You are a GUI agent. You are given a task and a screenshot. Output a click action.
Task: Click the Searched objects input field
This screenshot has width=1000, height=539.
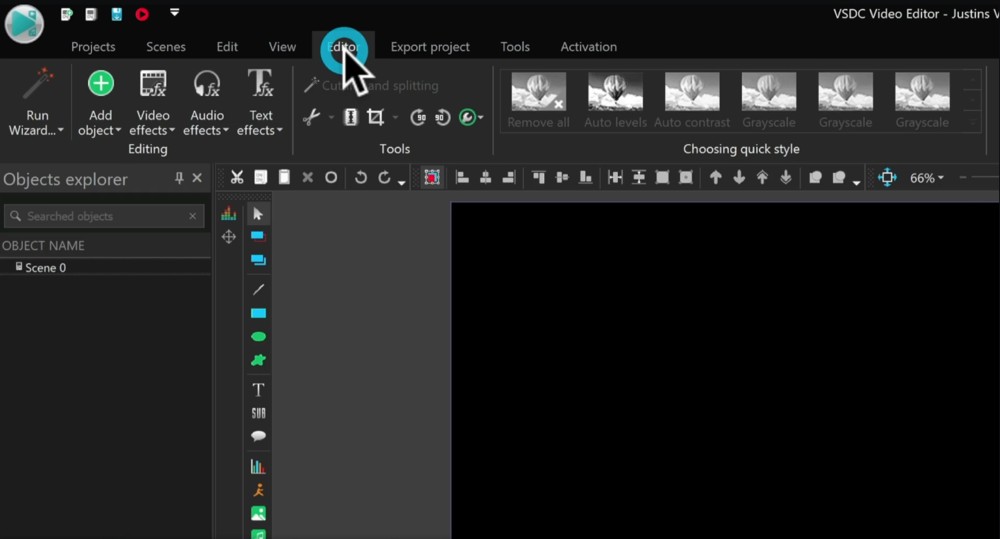click(x=104, y=216)
